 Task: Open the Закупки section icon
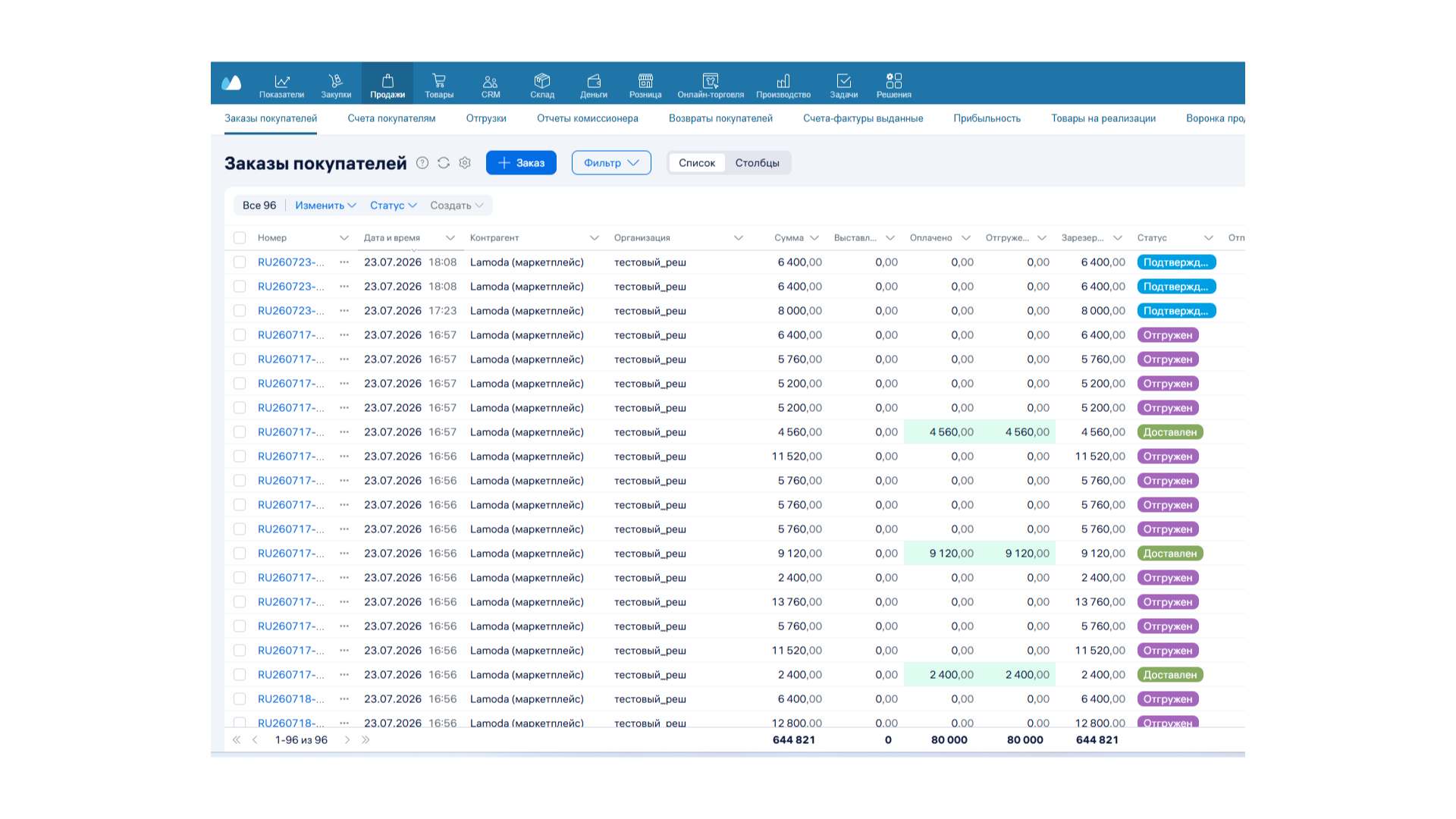(x=336, y=80)
